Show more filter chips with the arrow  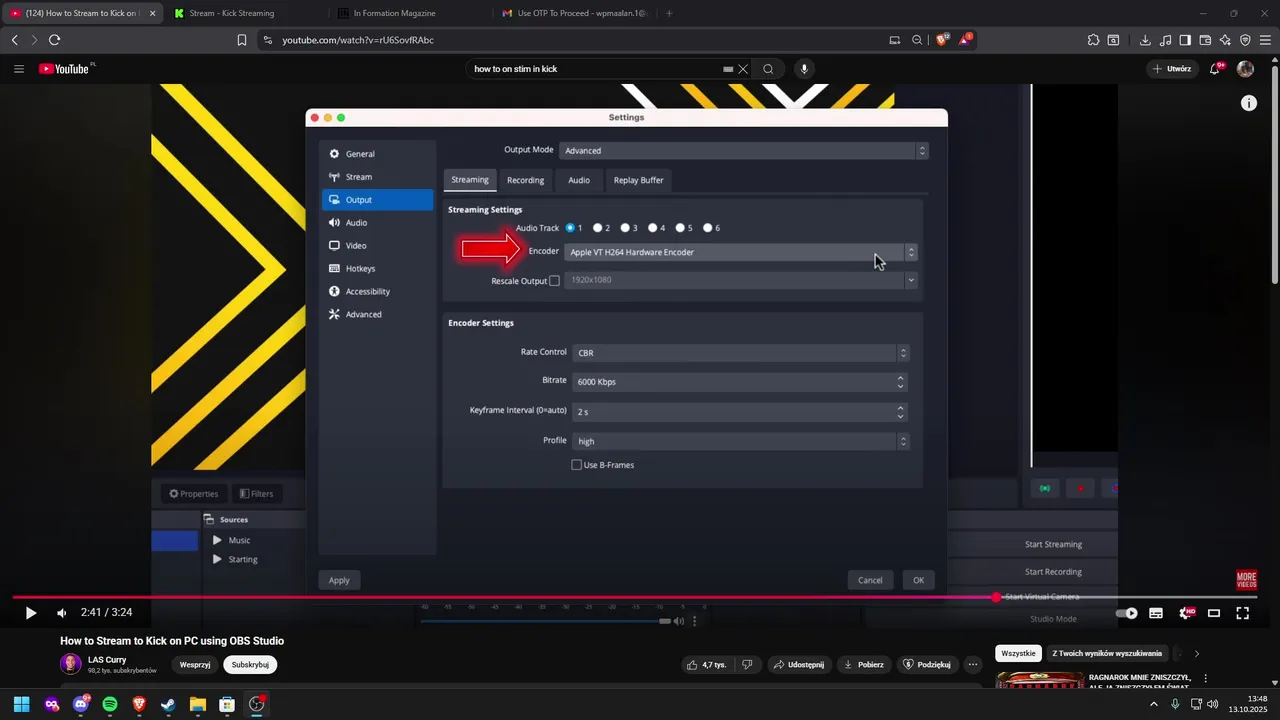point(1197,654)
